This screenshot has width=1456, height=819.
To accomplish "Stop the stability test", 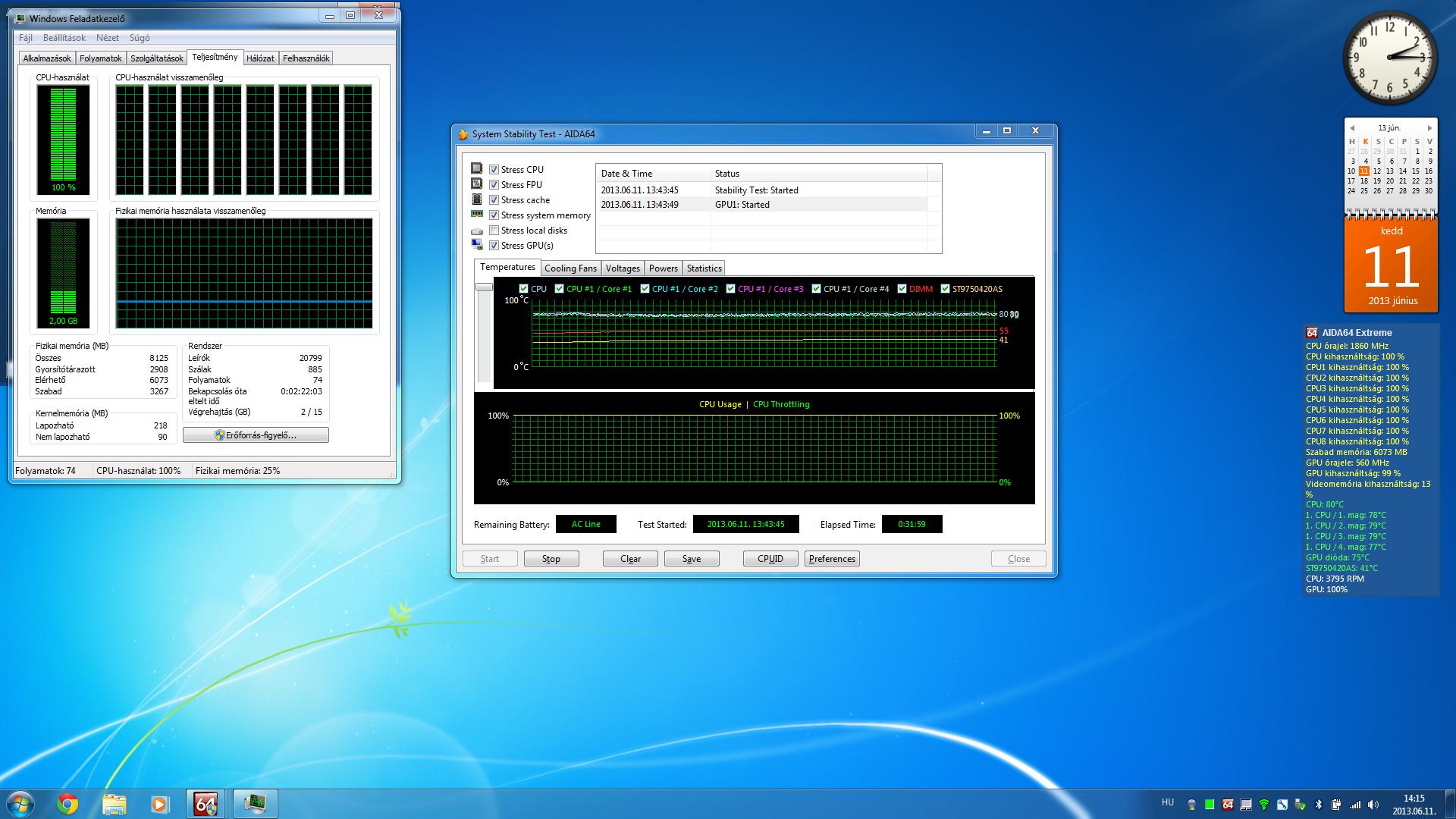I will [x=551, y=559].
